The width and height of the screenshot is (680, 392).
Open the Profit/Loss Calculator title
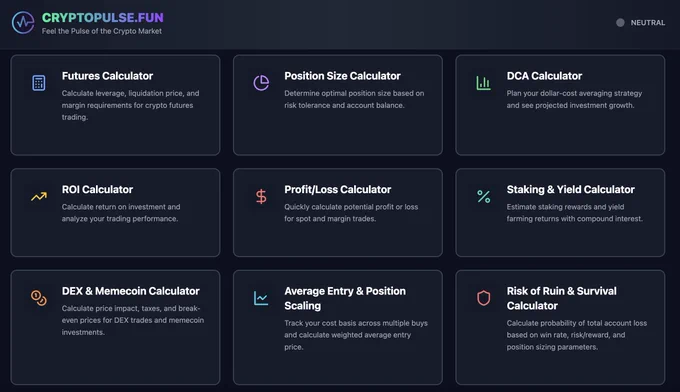pos(337,189)
